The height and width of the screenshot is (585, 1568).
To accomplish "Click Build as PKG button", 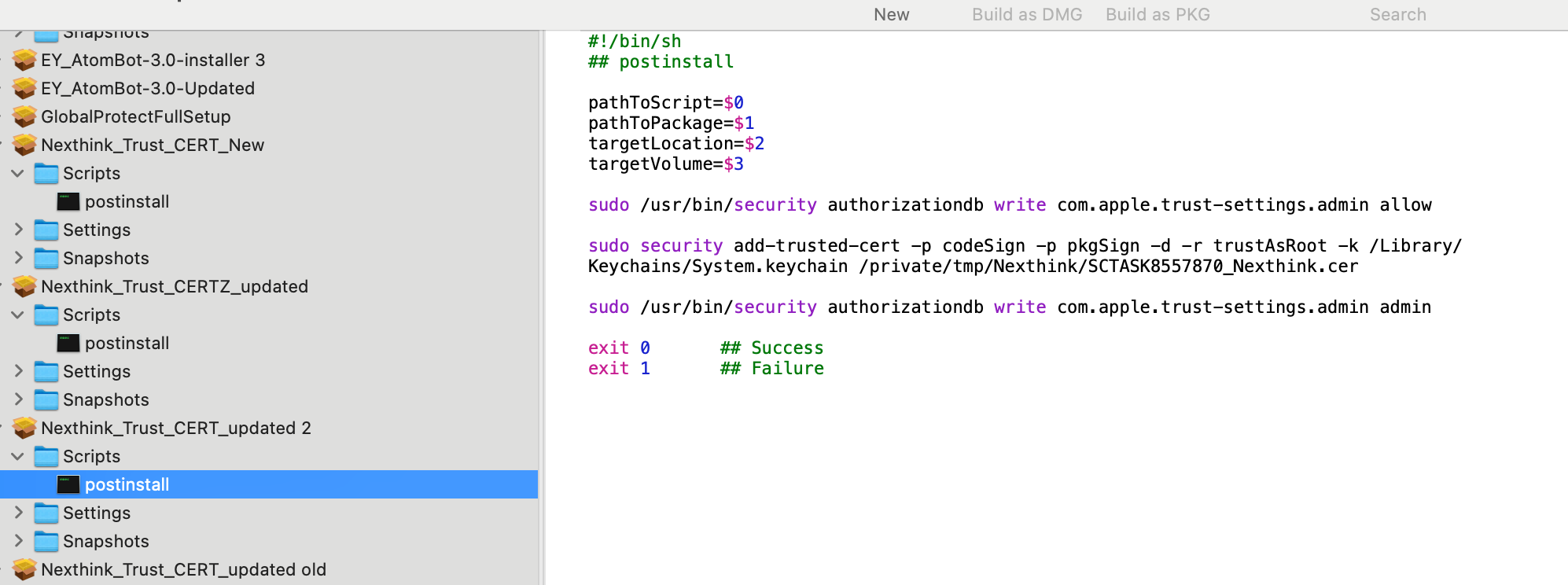I will [x=1158, y=14].
